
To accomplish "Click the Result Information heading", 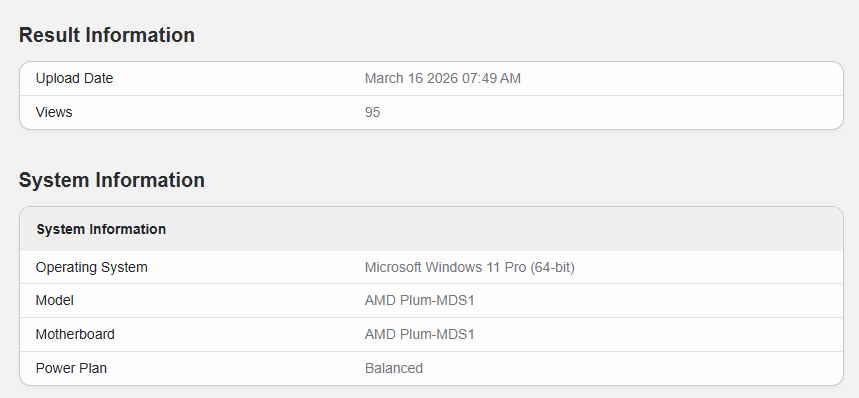I will coord(107,35).
